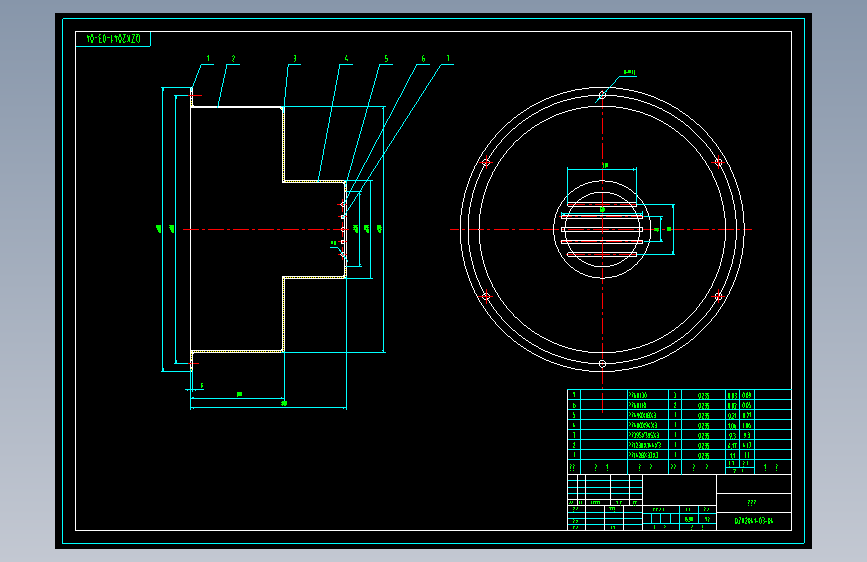Pick the bottom bolt hole on the circular view
Image resolution: width=867 pixels, height=562 pixels.
pyautogui.click(x=602, y=363)
